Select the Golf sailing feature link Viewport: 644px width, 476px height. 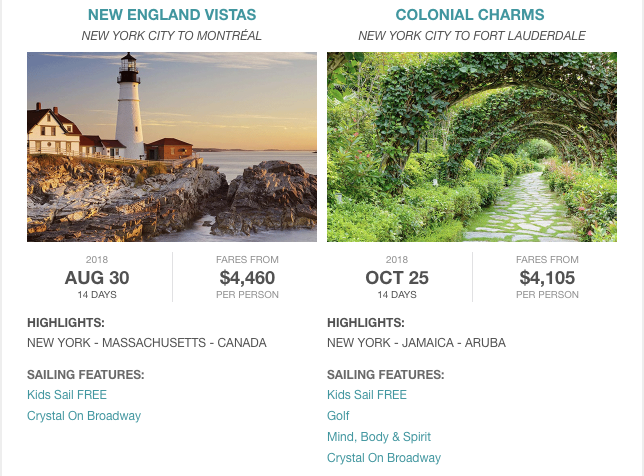pos(338,416)
